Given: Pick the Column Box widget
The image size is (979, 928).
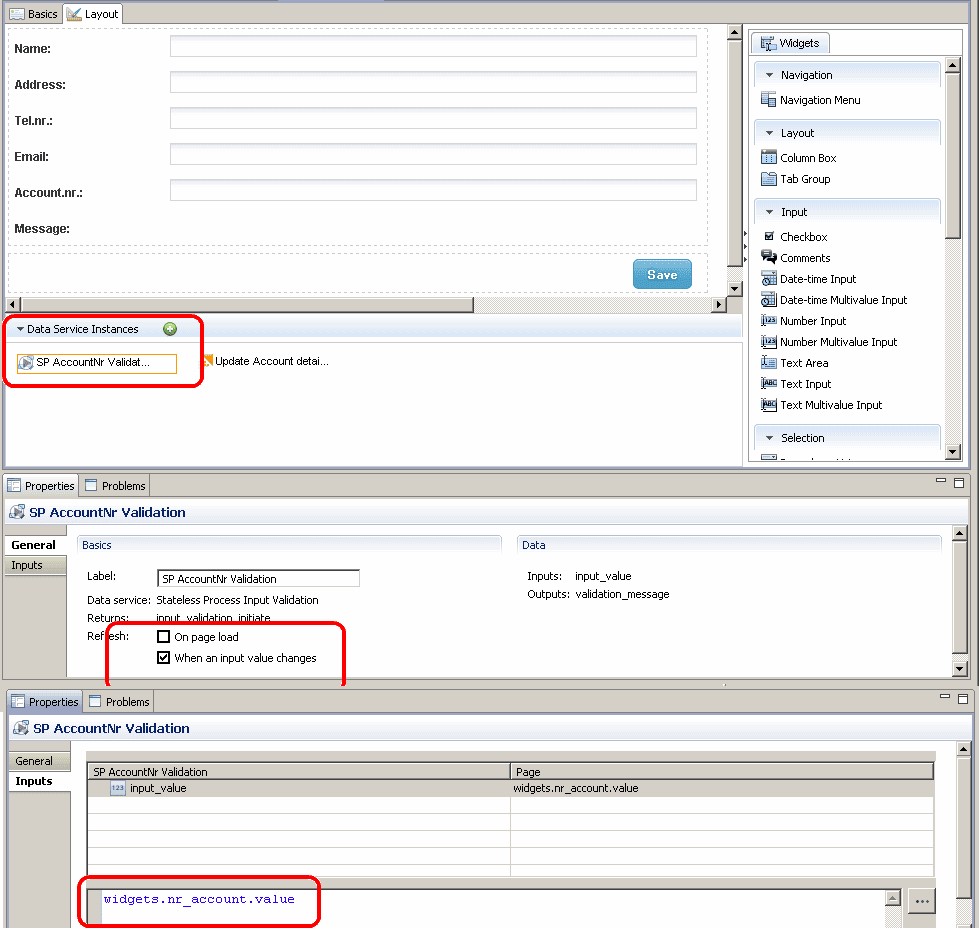Looking at the screenshot, I should [x=799, y=158].
